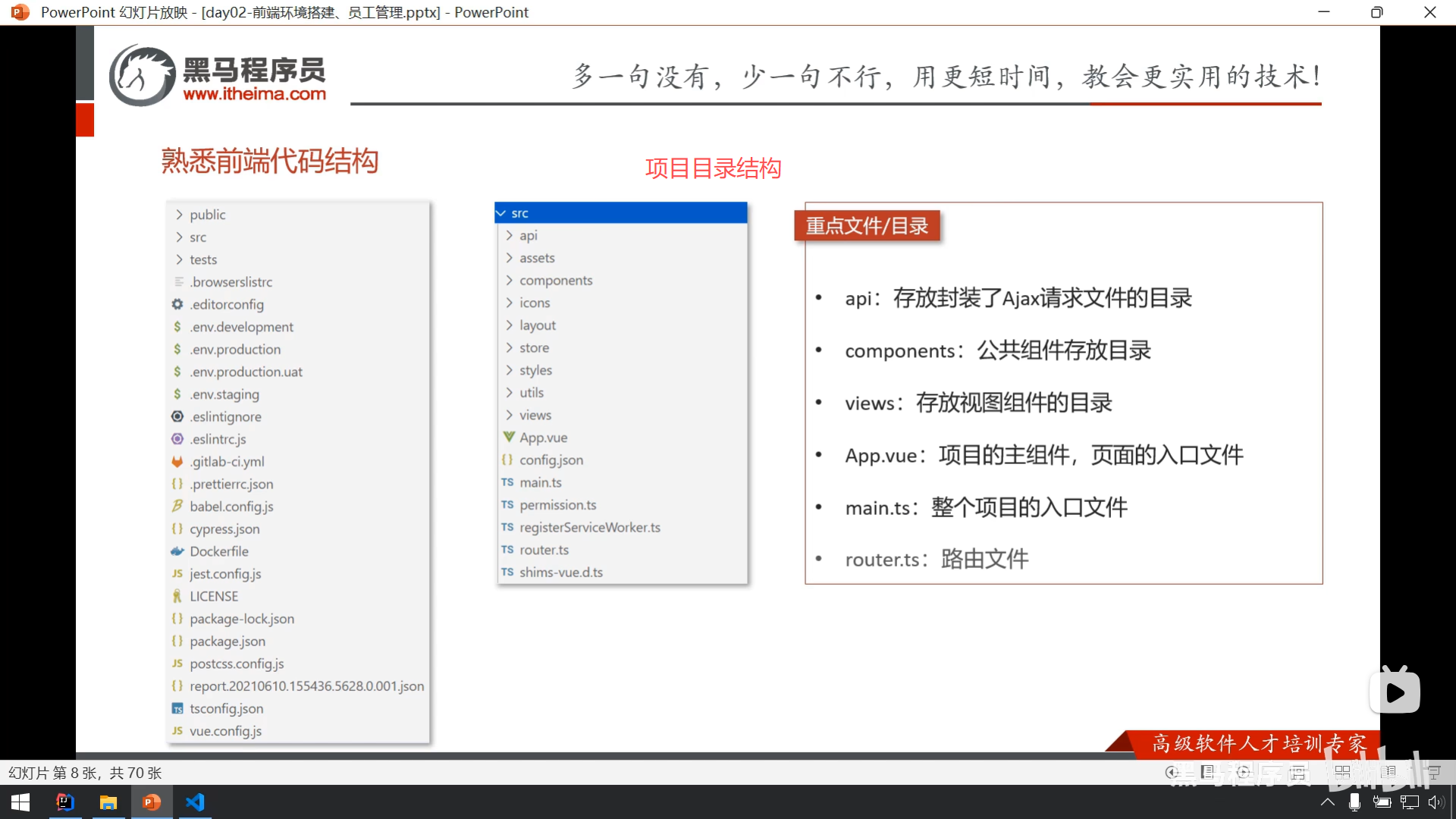Click the slide show view icon

click(x=1433, y=772)
